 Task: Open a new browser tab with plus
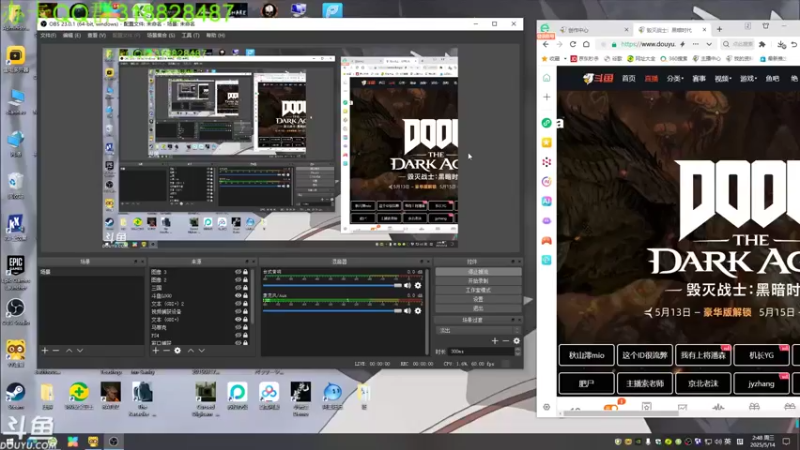pyautogui.click(x=719, y=30)
